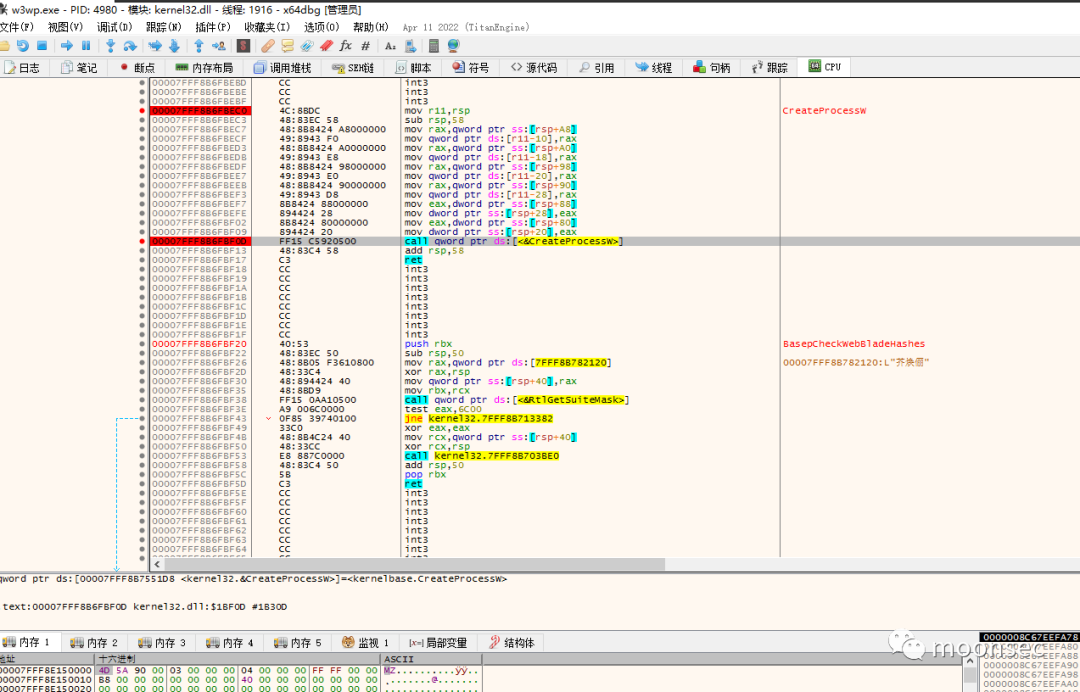This screenshot has width=1080, height=692.
Task: Switch to the 笔记 tab
Action: [x=79, y=67]
